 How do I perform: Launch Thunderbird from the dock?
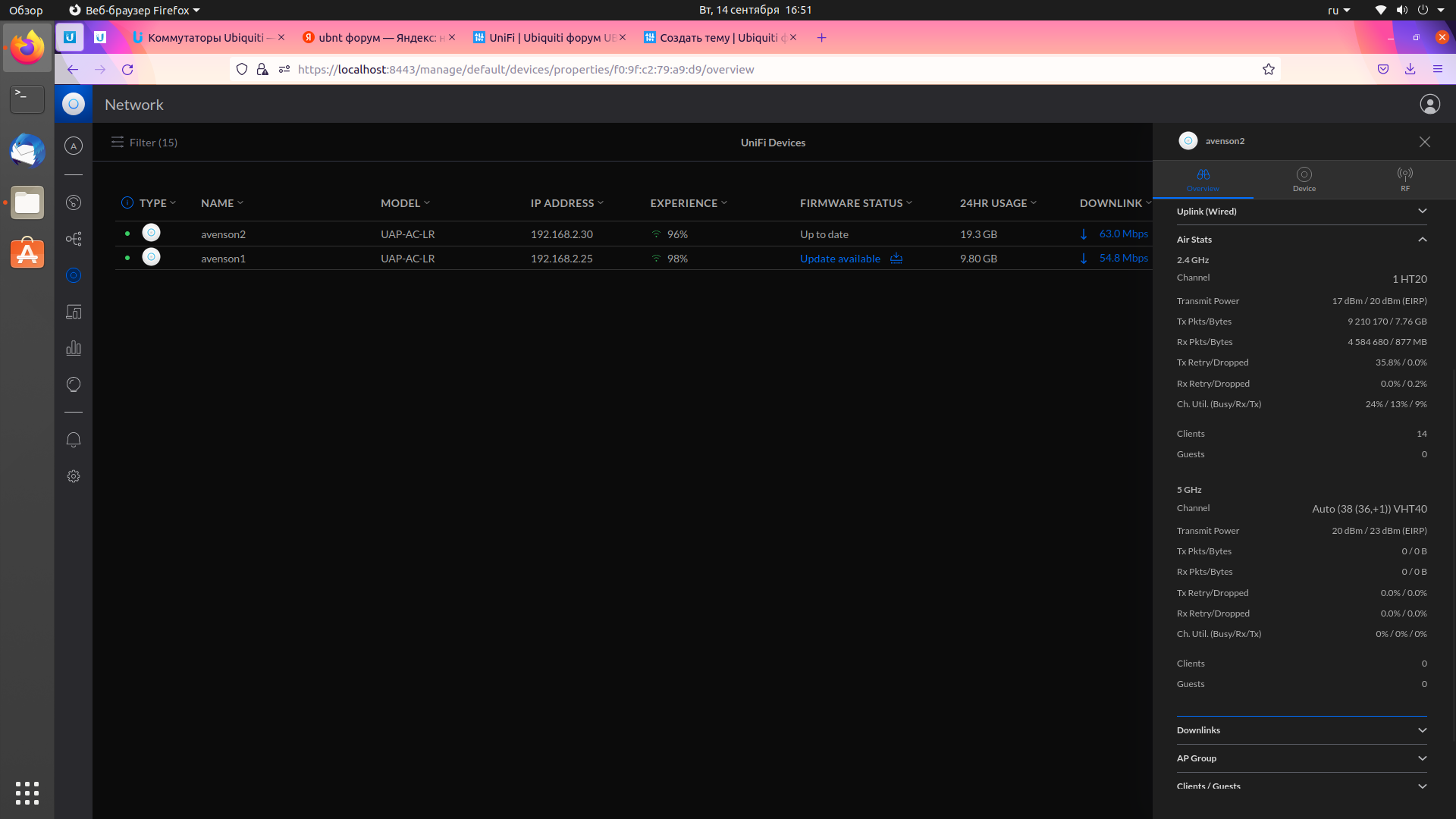click(27, 150)
